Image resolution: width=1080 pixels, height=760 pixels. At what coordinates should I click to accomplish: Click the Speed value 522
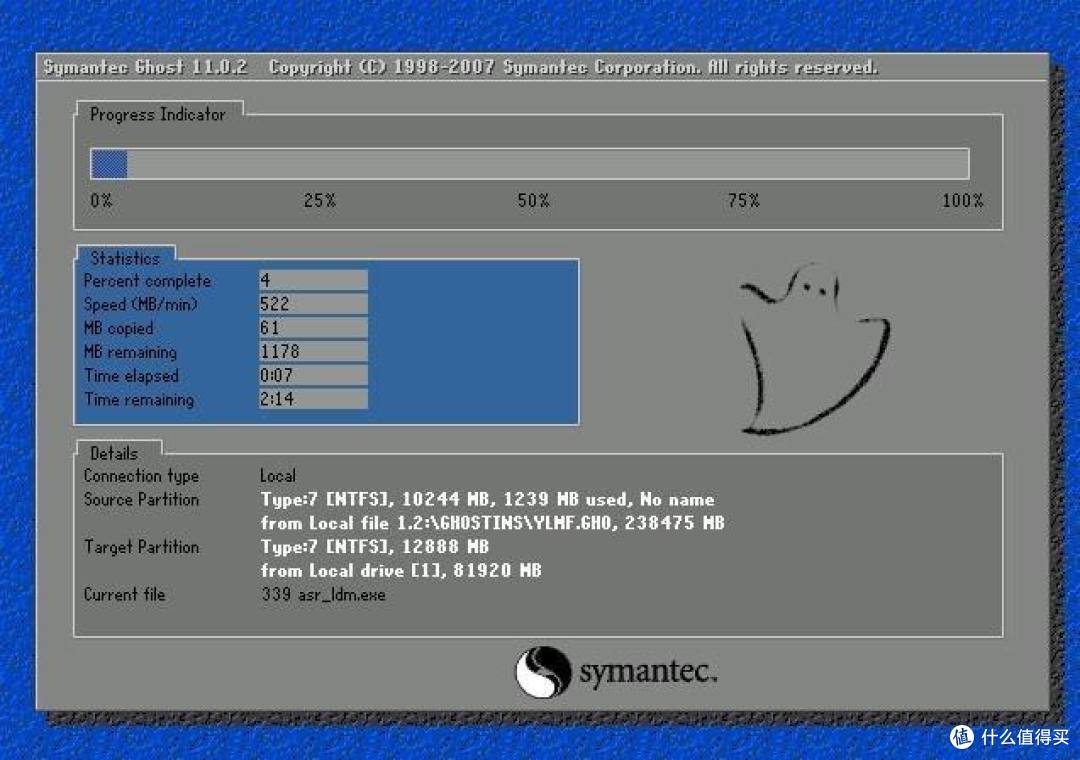point(313,304)
